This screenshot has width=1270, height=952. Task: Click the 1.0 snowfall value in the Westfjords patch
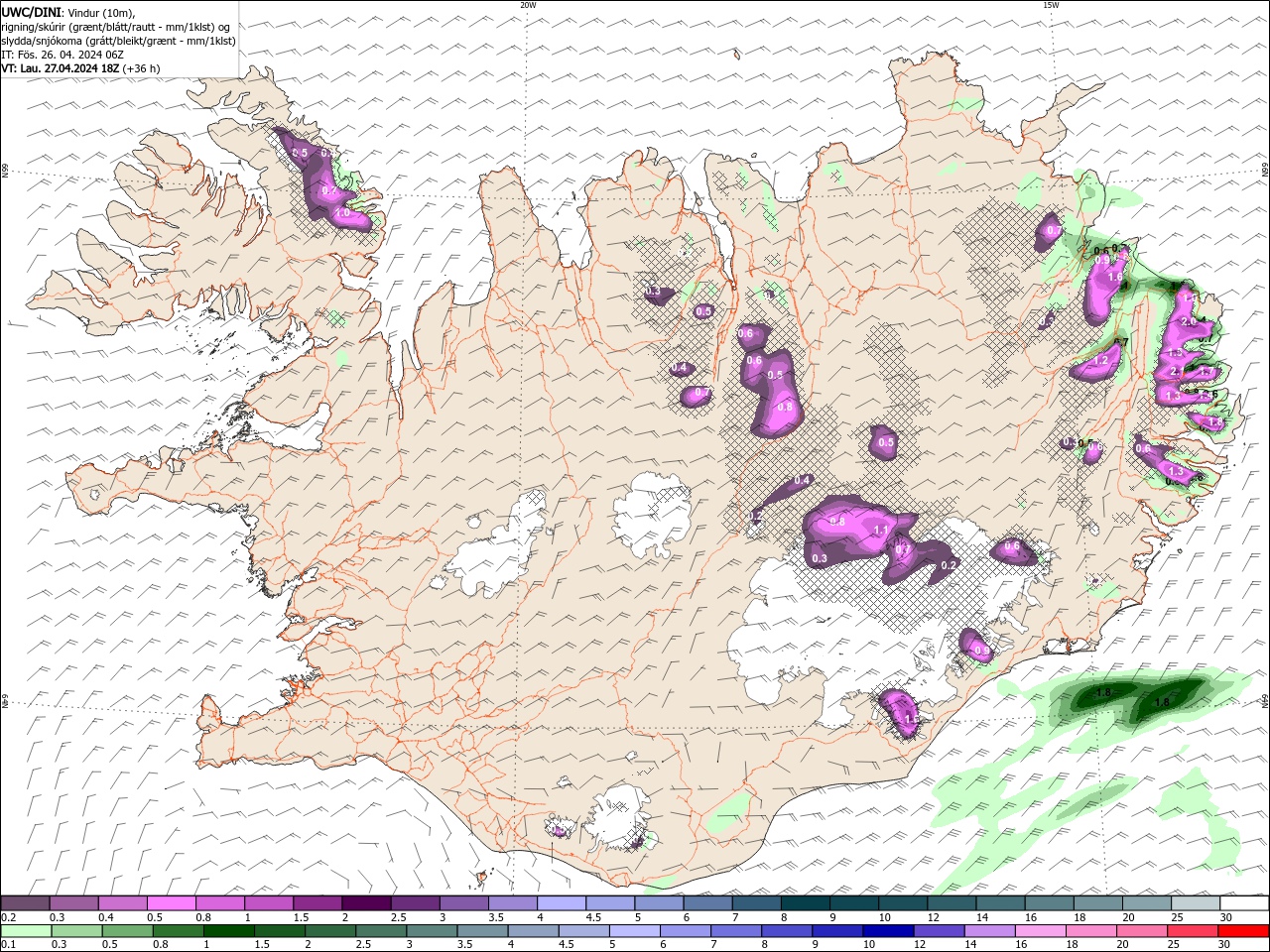pyautogui.click(x=343, y=213)
